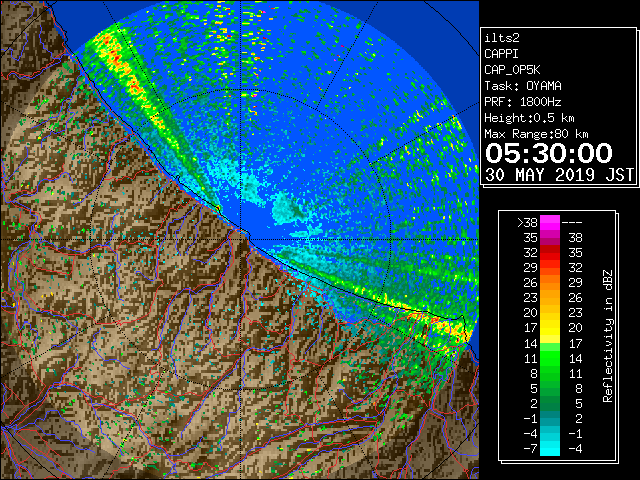Click the CAPPI product label

[501, 54]
